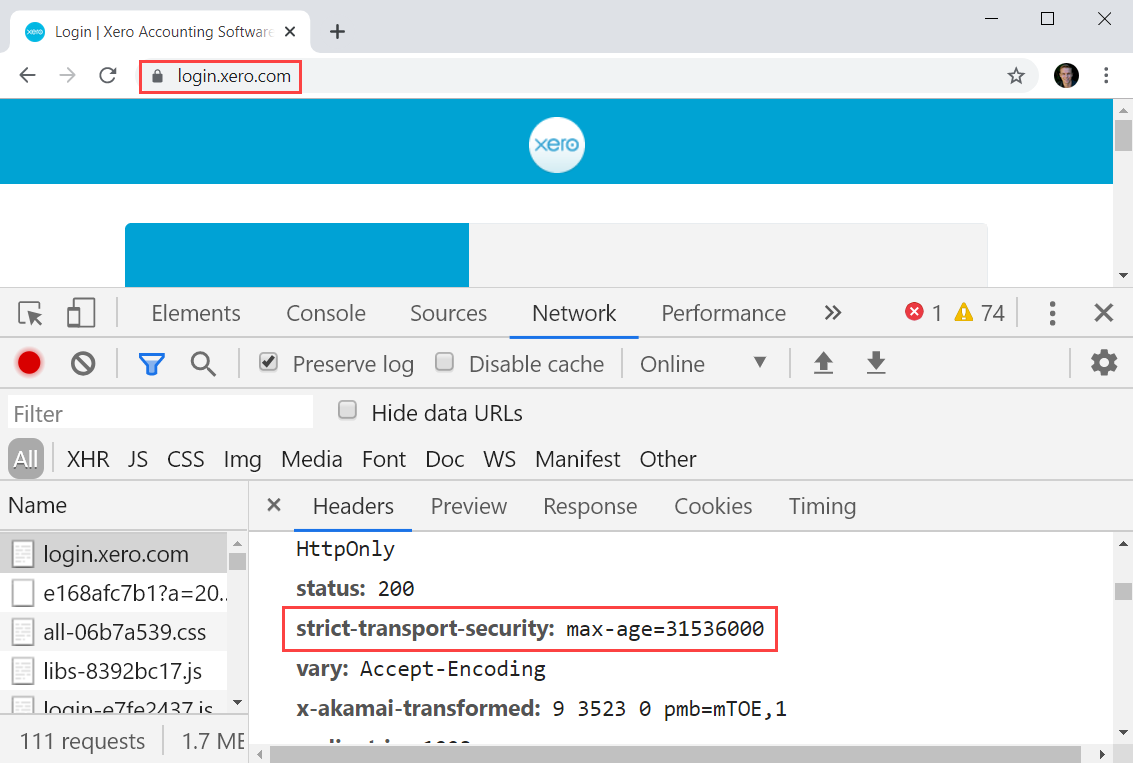
Task: Close the DevTools panel
Action: coord(1103,313)
